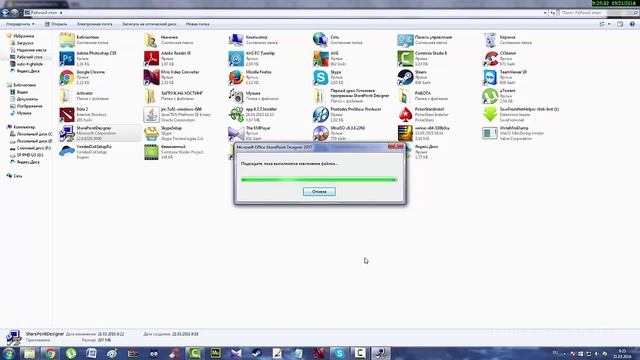Click the Explorer search field
640x360 pixels.
[x=599, y=13]
